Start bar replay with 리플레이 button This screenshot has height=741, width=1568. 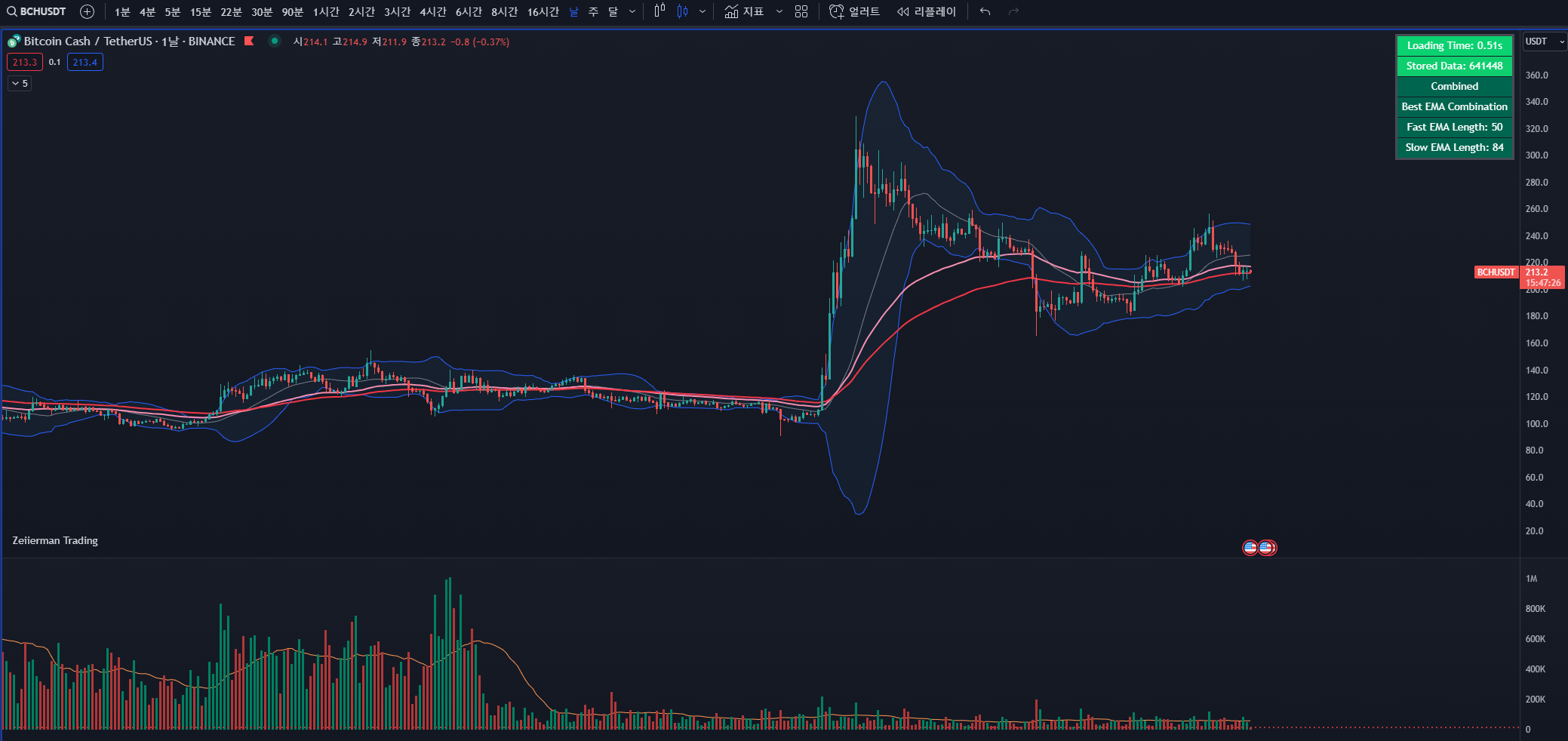[926, 11]
